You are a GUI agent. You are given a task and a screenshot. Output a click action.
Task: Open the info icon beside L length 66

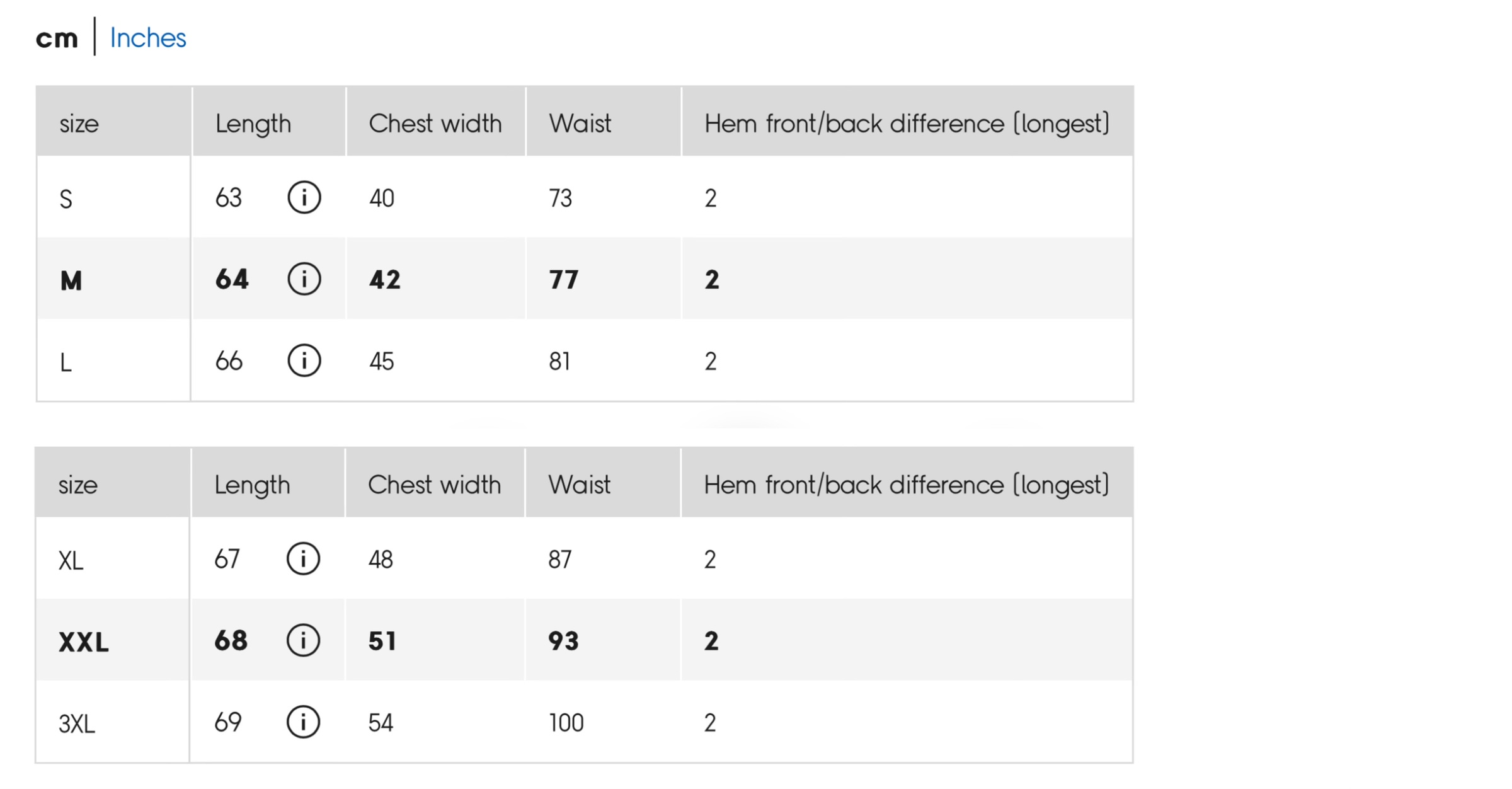point(304,360)
